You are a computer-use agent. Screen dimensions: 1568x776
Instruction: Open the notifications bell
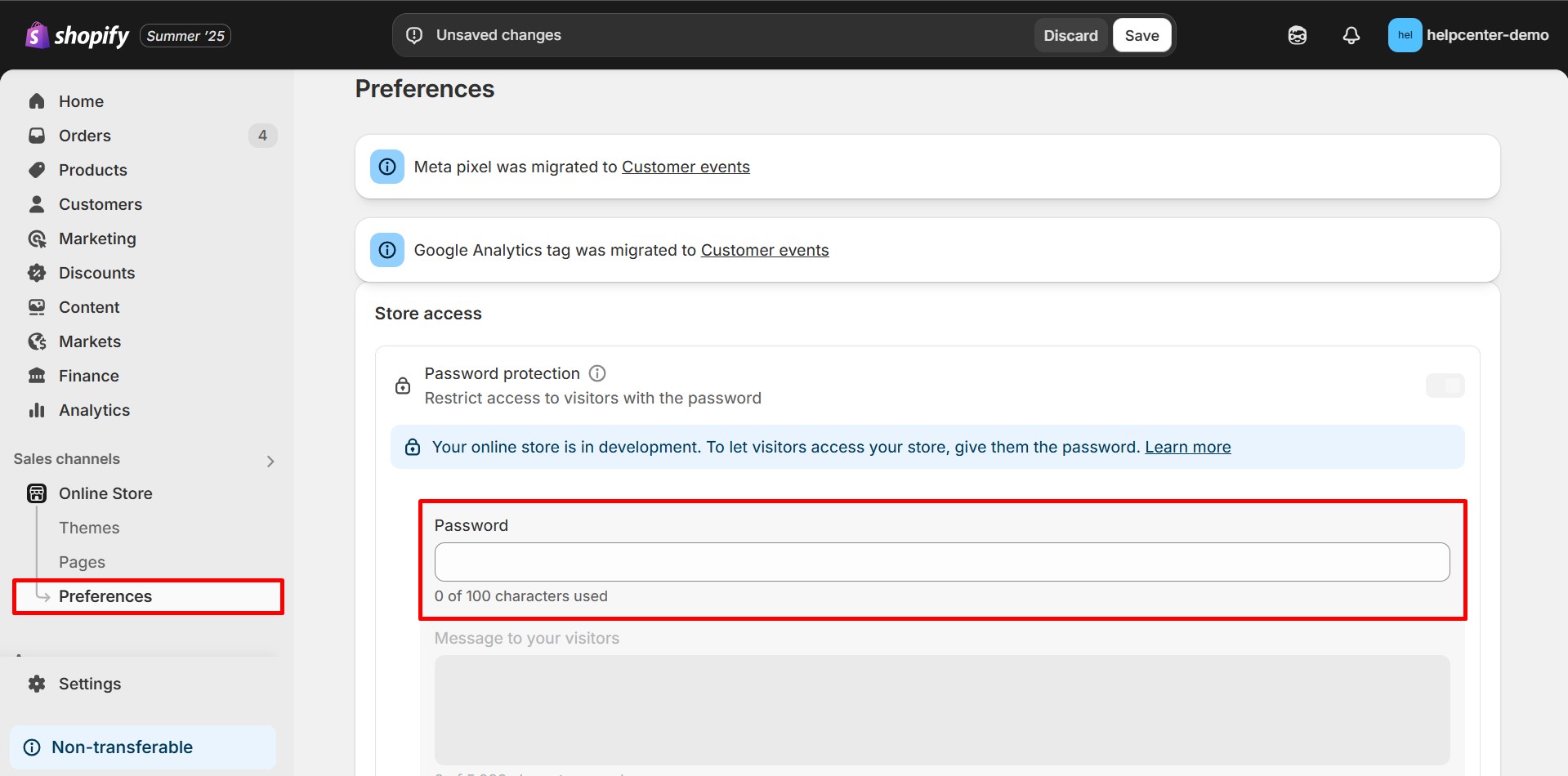1351,35
